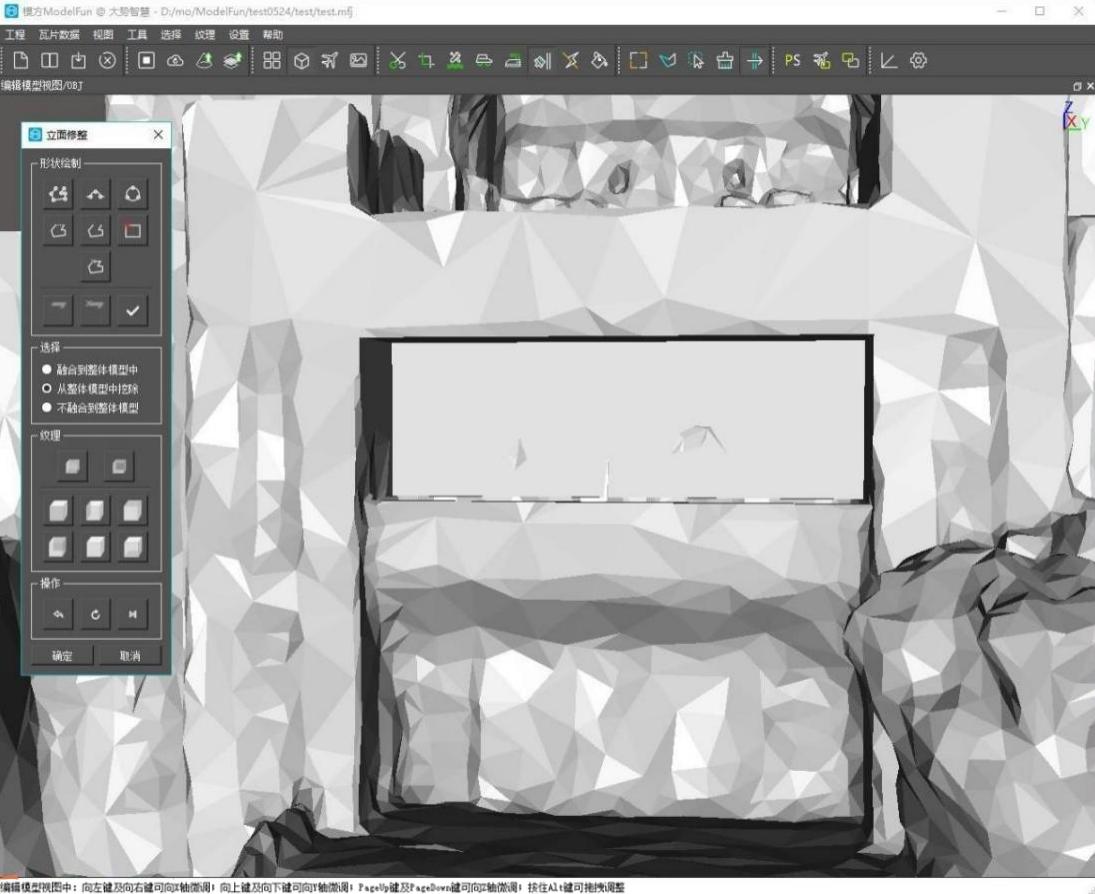Select the 3D cube view icon
Screen dimensions: 1095x894
(x=301, y=61)
